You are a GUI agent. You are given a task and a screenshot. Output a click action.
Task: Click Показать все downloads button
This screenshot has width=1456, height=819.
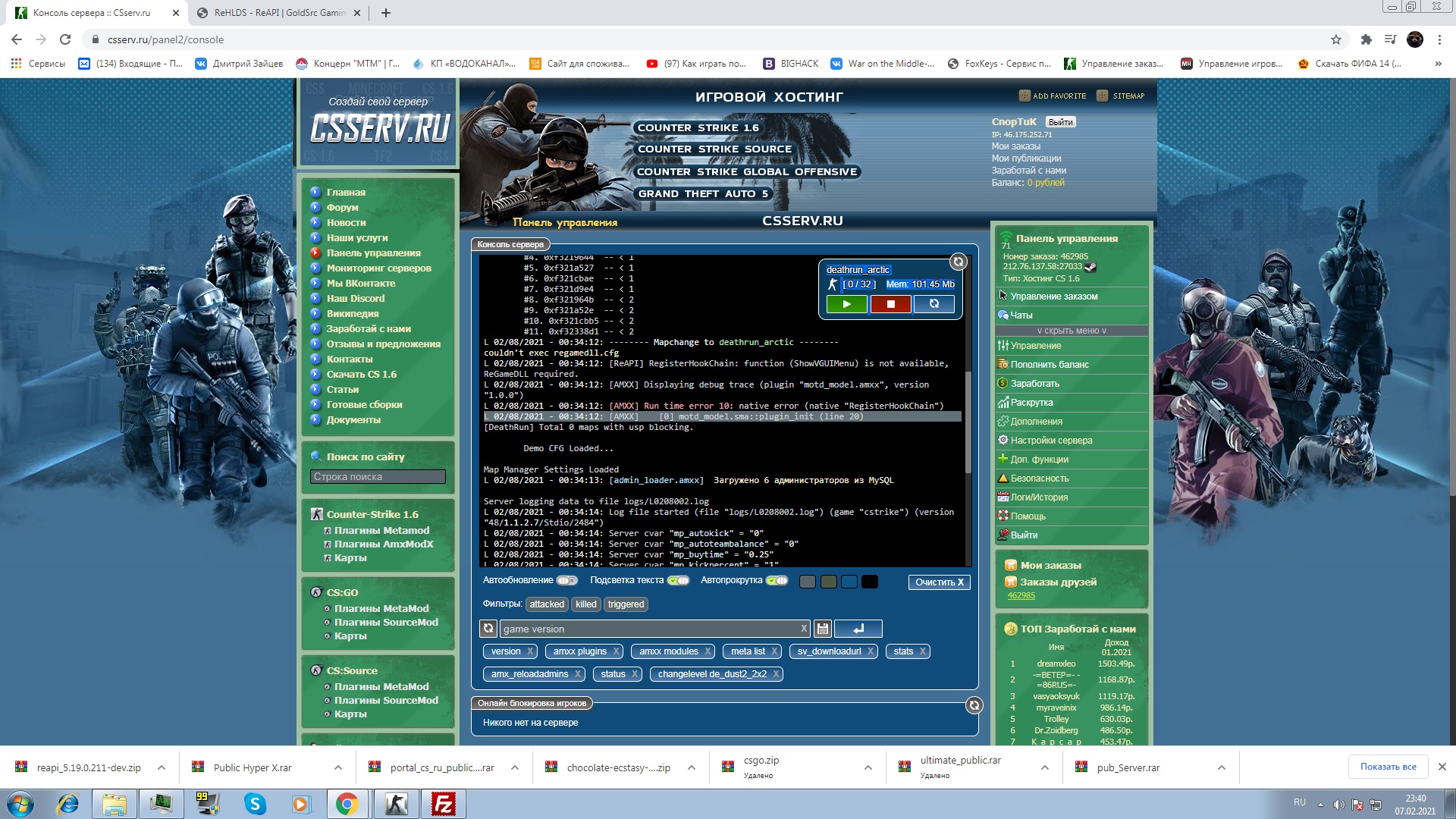point(1388,767)
